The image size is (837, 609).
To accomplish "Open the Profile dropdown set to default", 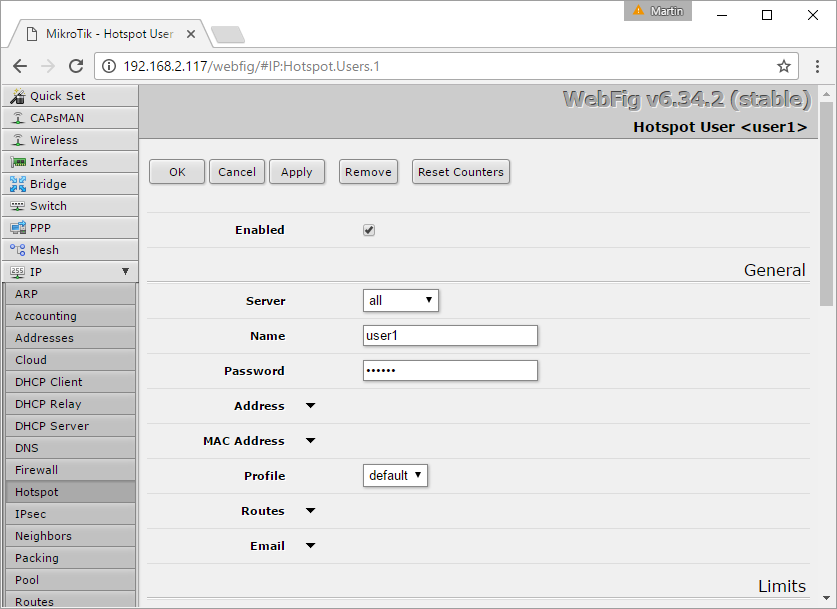I will click(395, 475).
